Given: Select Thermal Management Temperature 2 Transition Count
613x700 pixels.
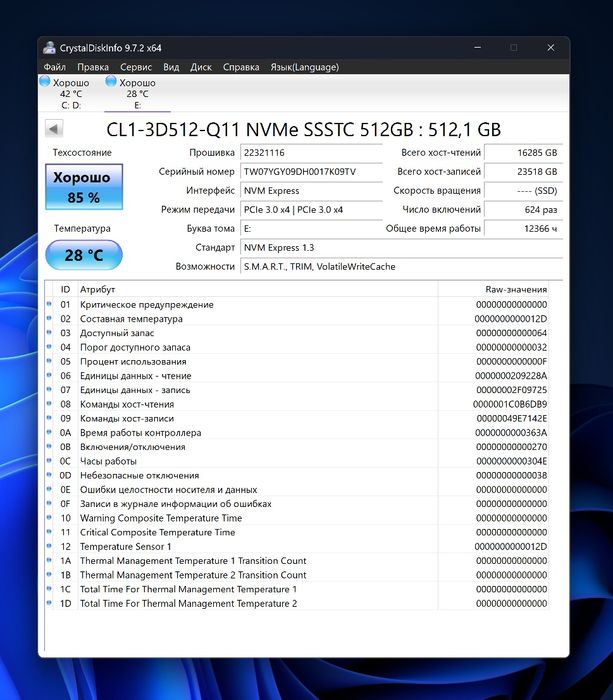Looking at the screenshot, I should (x=193, y=575).
